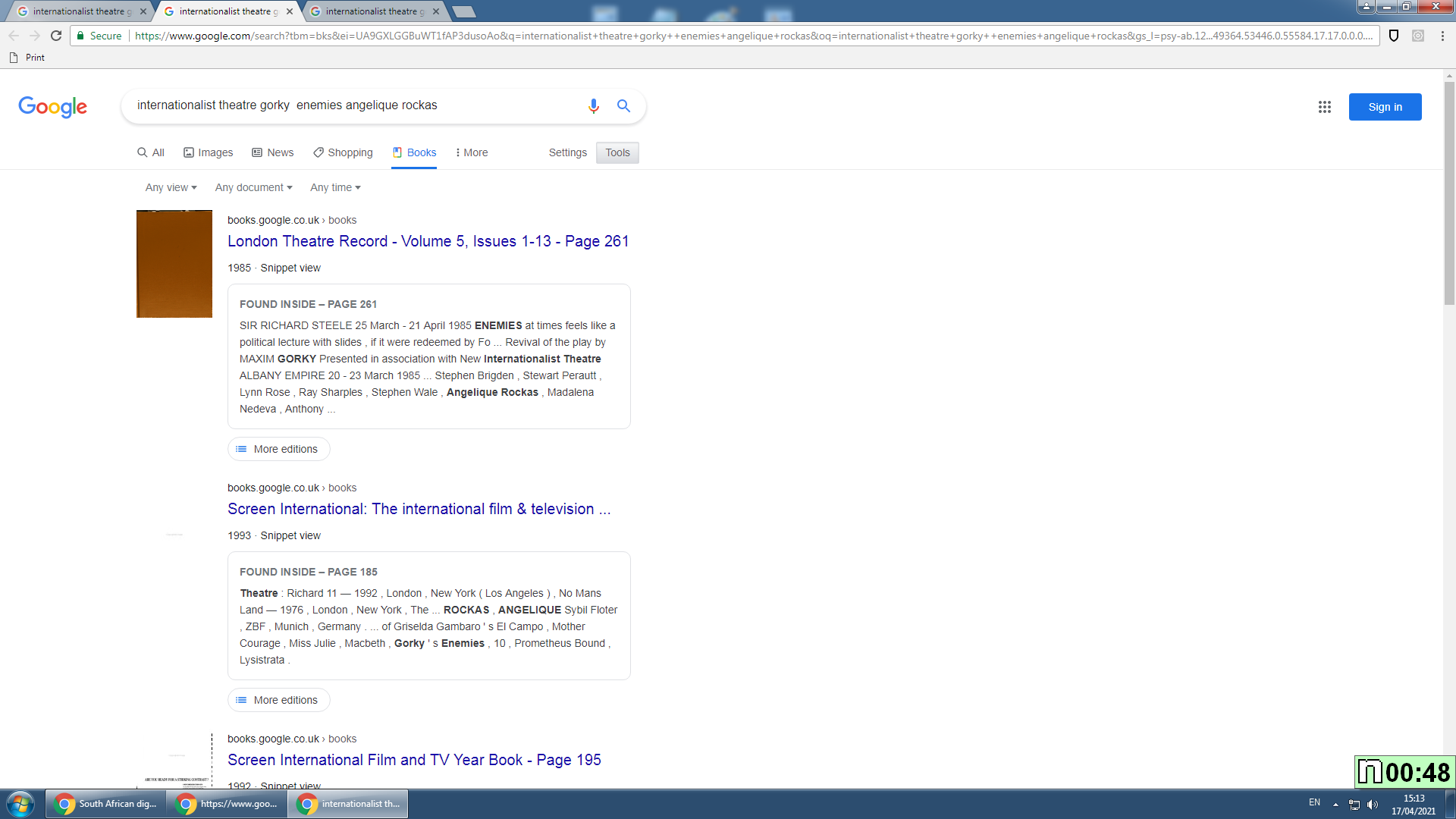Open the internationalist th... taskbar window
1456x819 pixels.
(x=348, y=804)
